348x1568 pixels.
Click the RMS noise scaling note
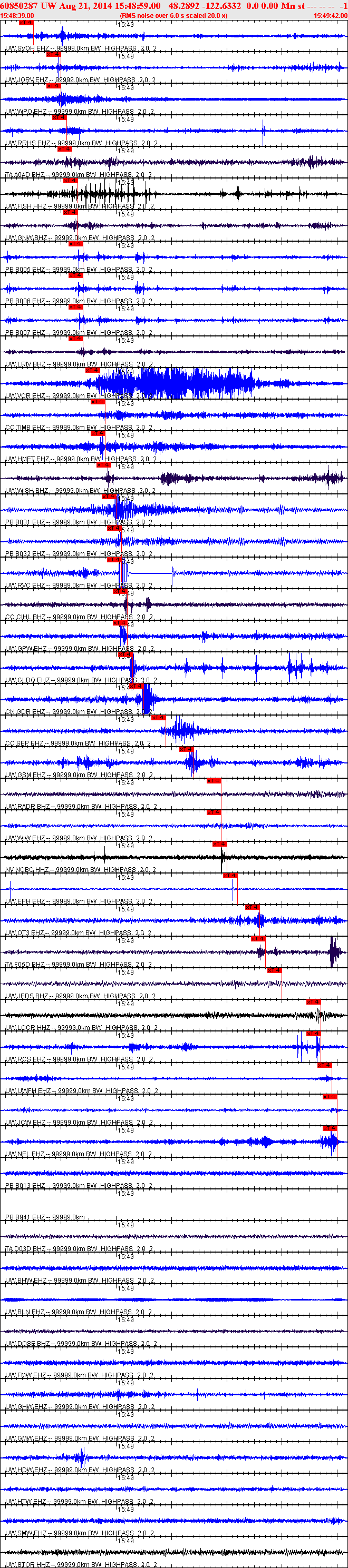173,16
